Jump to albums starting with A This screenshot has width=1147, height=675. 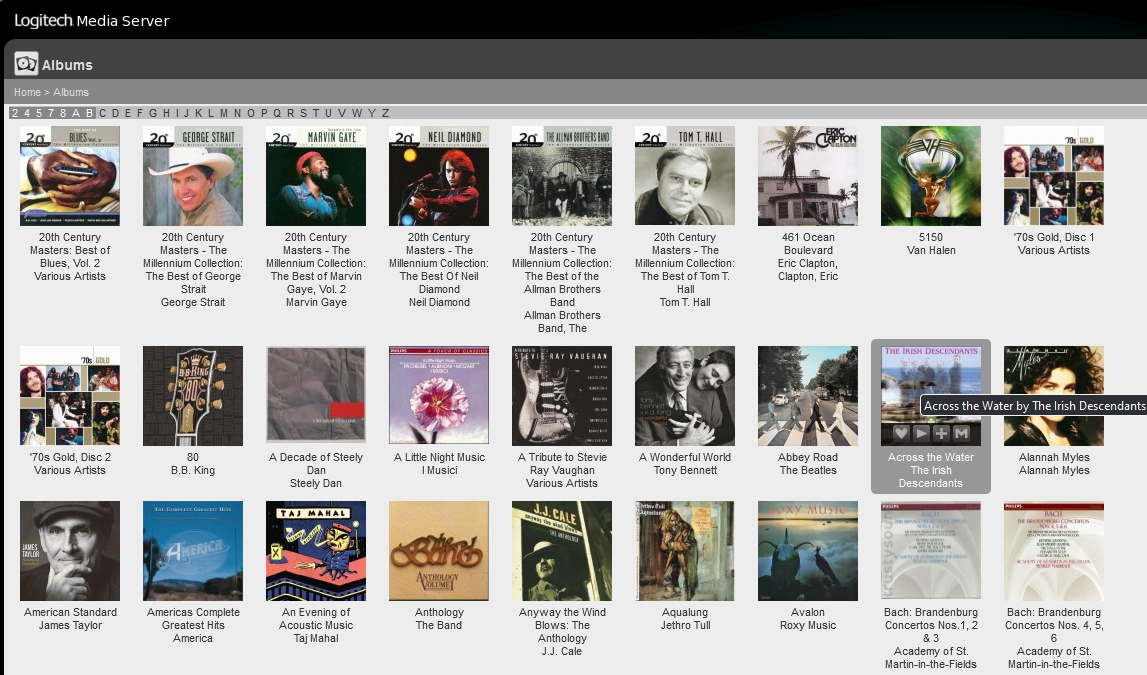point(75,113)
